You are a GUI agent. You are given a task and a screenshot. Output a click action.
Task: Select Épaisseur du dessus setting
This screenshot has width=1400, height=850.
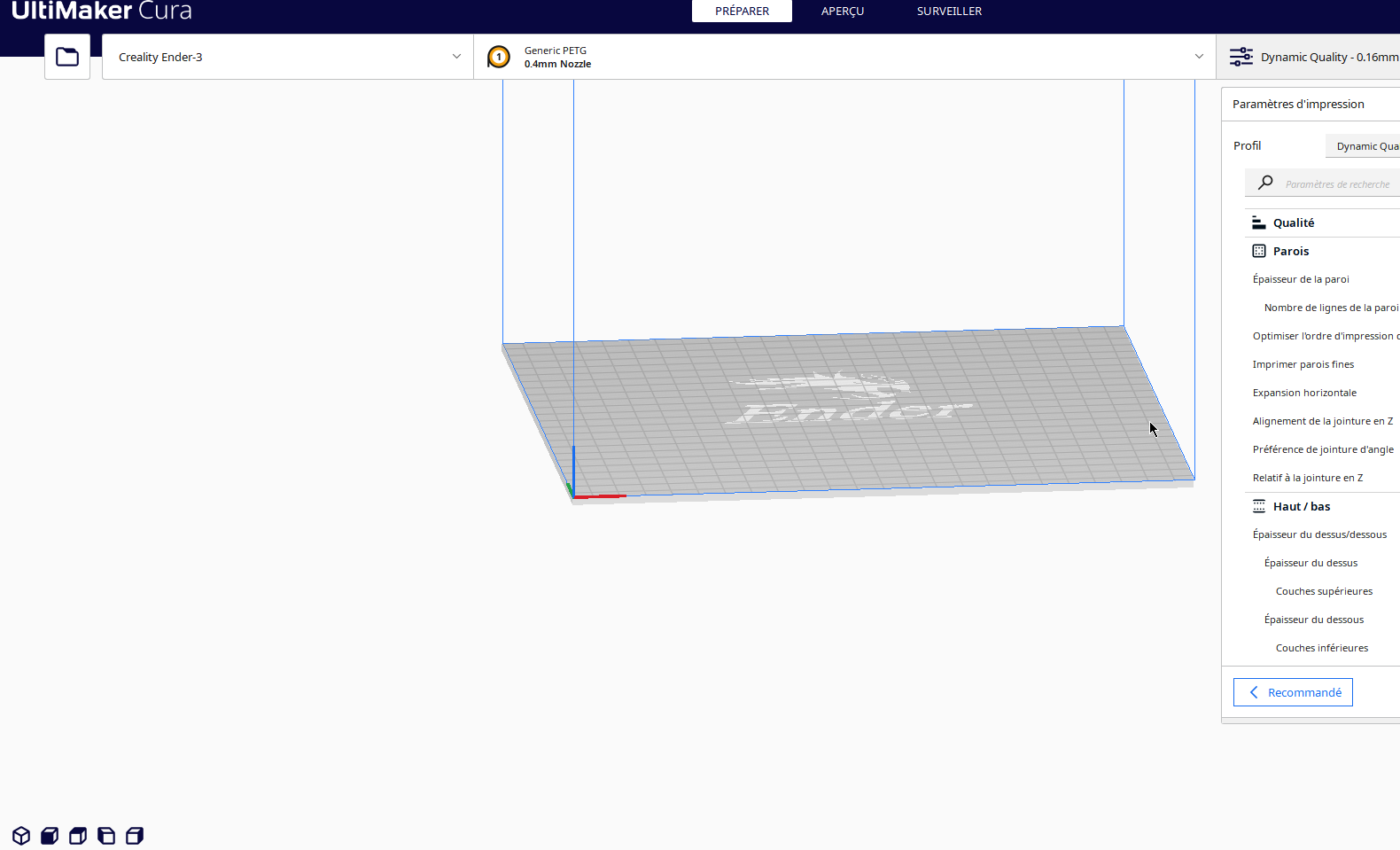[1311, 563]
